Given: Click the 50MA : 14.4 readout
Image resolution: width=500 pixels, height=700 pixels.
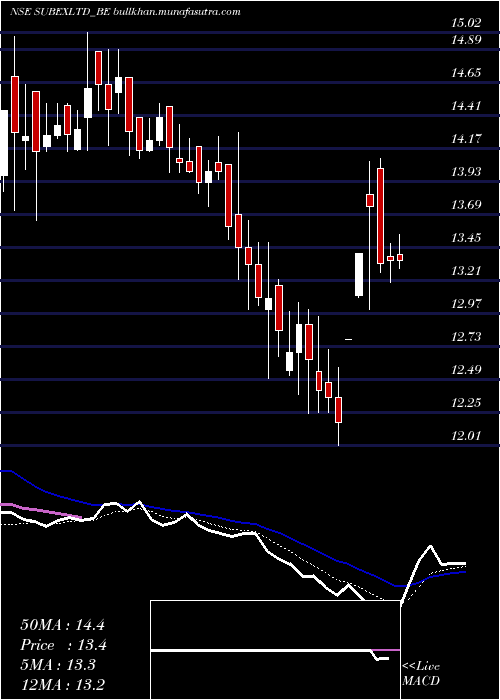Looking at the screenshot, I should click(x=62, y=625).
